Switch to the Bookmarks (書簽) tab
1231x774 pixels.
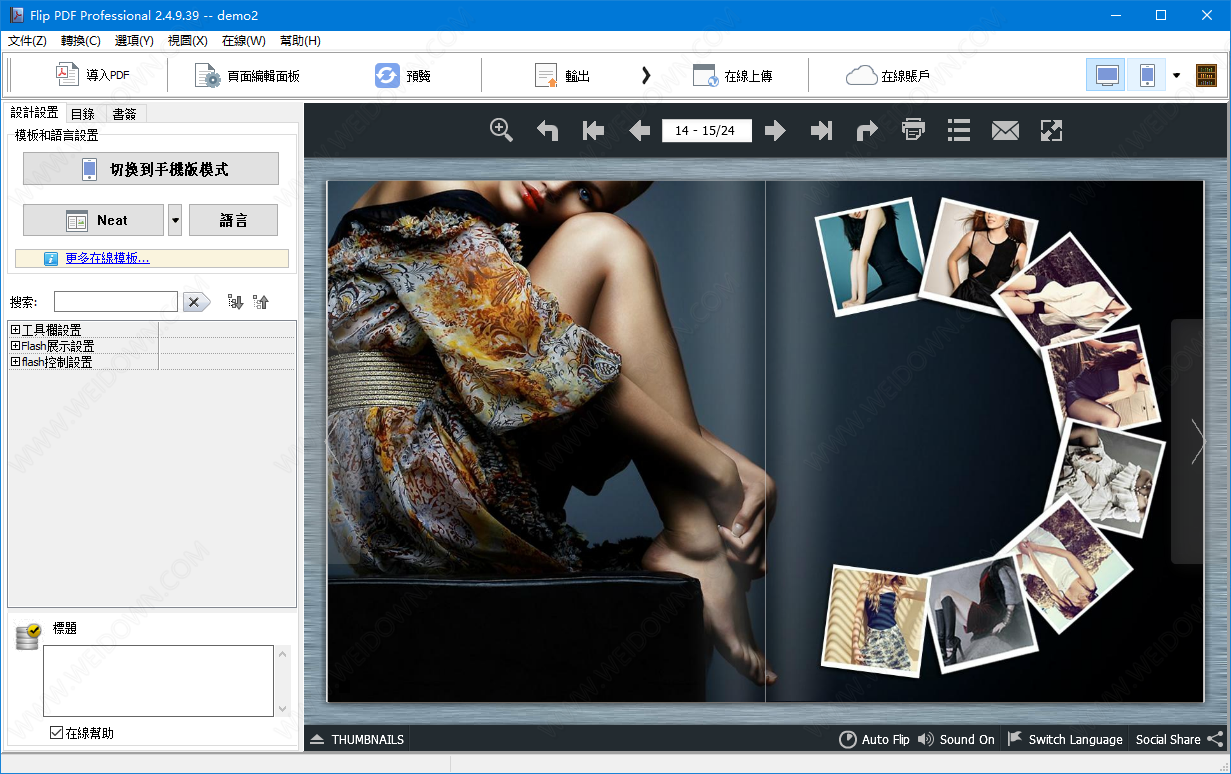click(124, 114)
